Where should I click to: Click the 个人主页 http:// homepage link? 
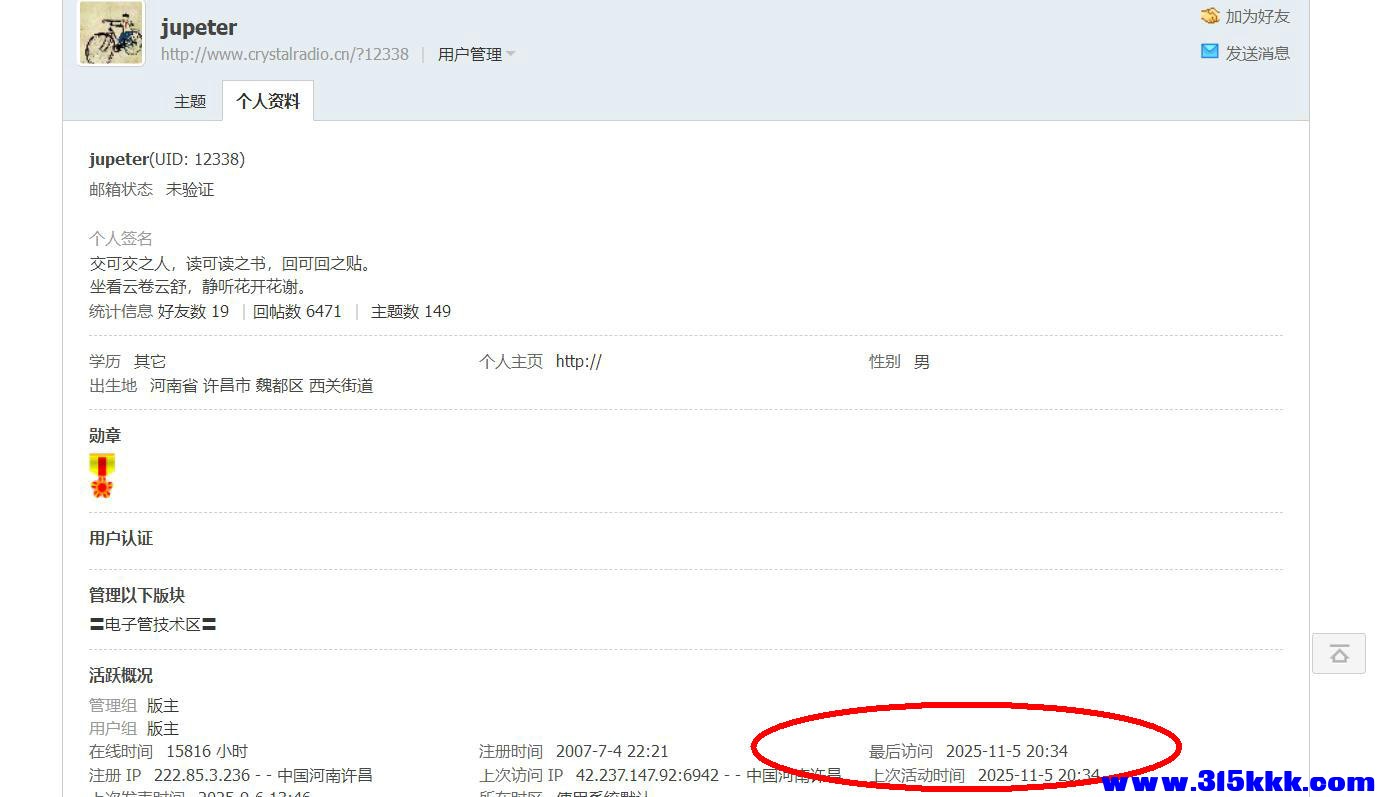pyautogui.click(x=578, y=361)
